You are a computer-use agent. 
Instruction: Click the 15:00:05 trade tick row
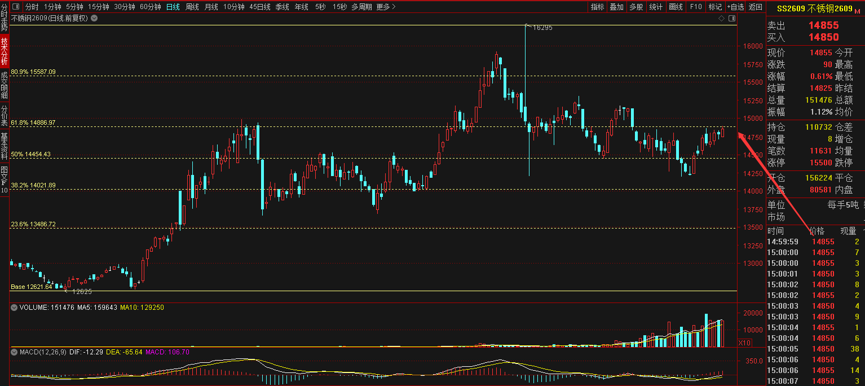pyautogui.click(x=815, y=348)
